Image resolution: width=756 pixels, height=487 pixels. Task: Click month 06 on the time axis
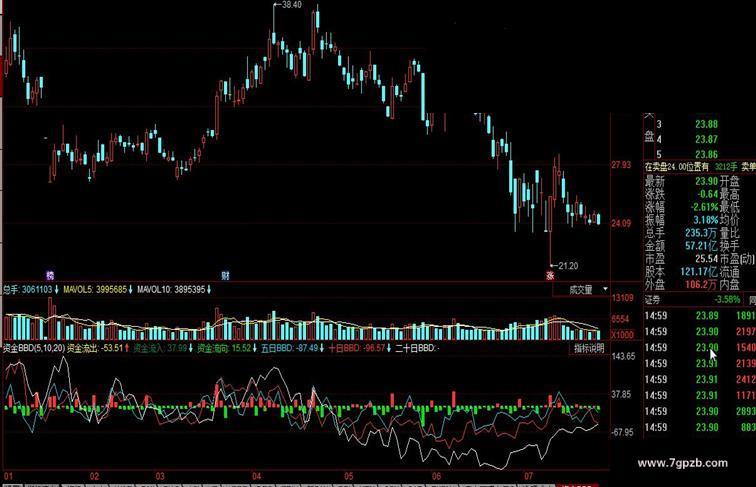click(x=436, y=476)
